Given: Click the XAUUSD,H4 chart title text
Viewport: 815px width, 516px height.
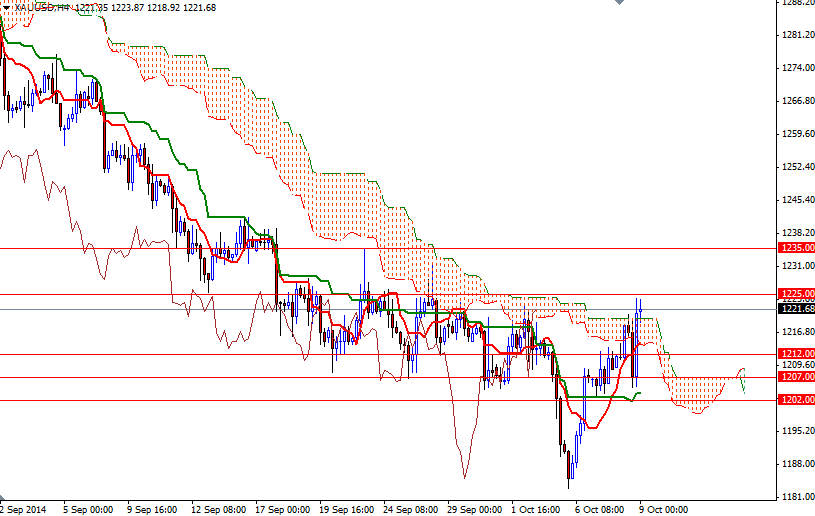Looking at the screenshot, I should (x=40, y=7).
